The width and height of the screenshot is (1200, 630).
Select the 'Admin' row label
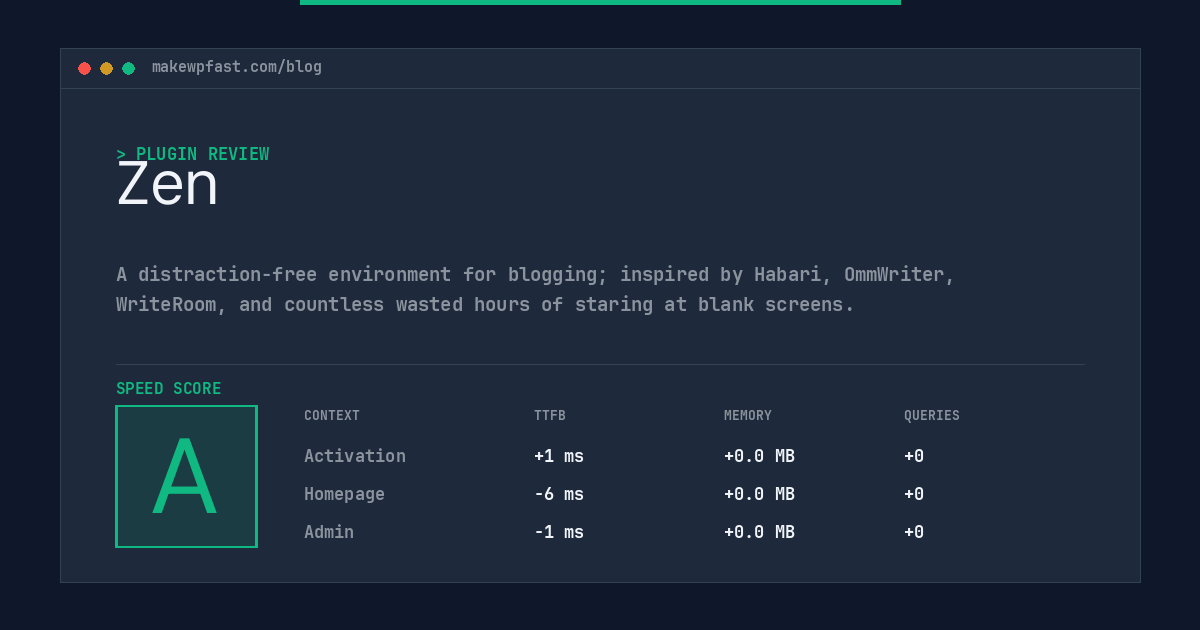329,532
